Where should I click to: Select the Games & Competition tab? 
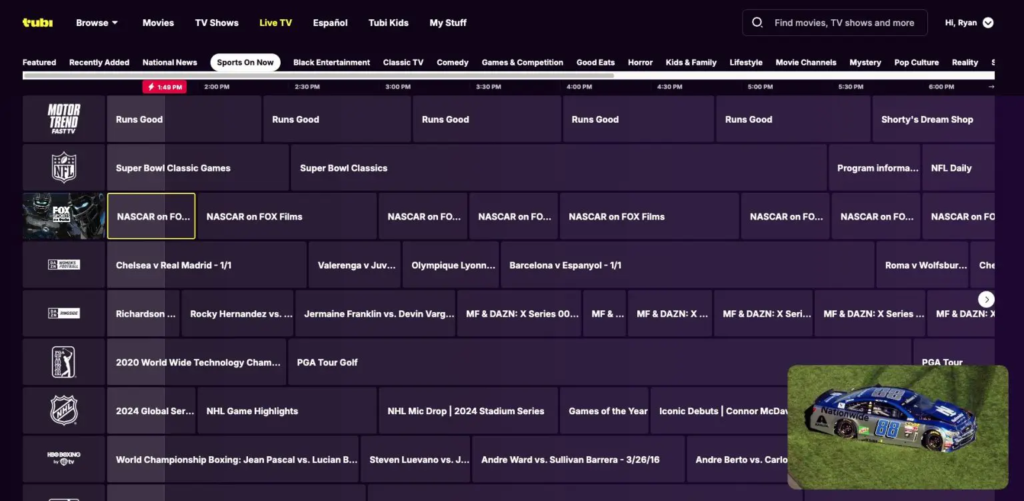(522, 63)
